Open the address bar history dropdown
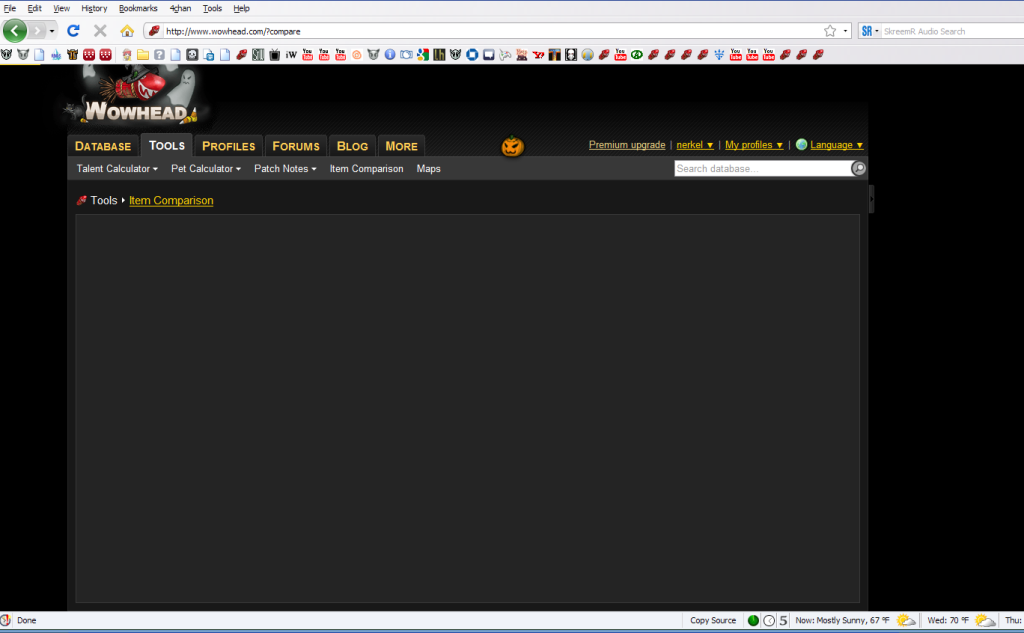The height and width of the screenshot is (633, 1024). [845, 31]
